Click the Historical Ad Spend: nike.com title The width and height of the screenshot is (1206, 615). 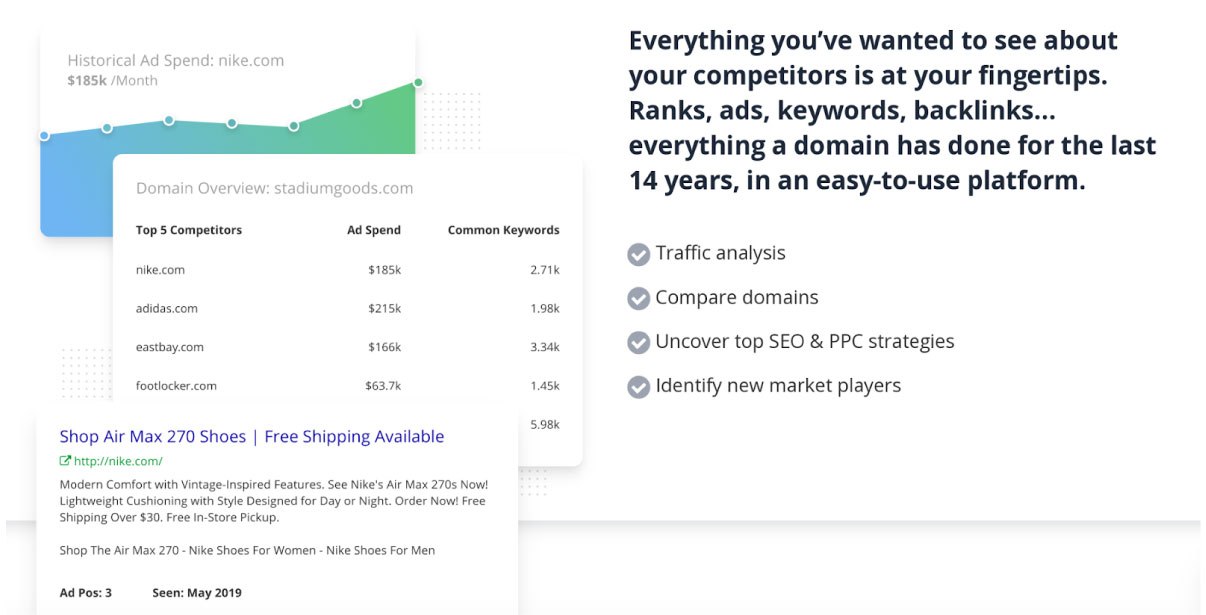click(176, 60)
